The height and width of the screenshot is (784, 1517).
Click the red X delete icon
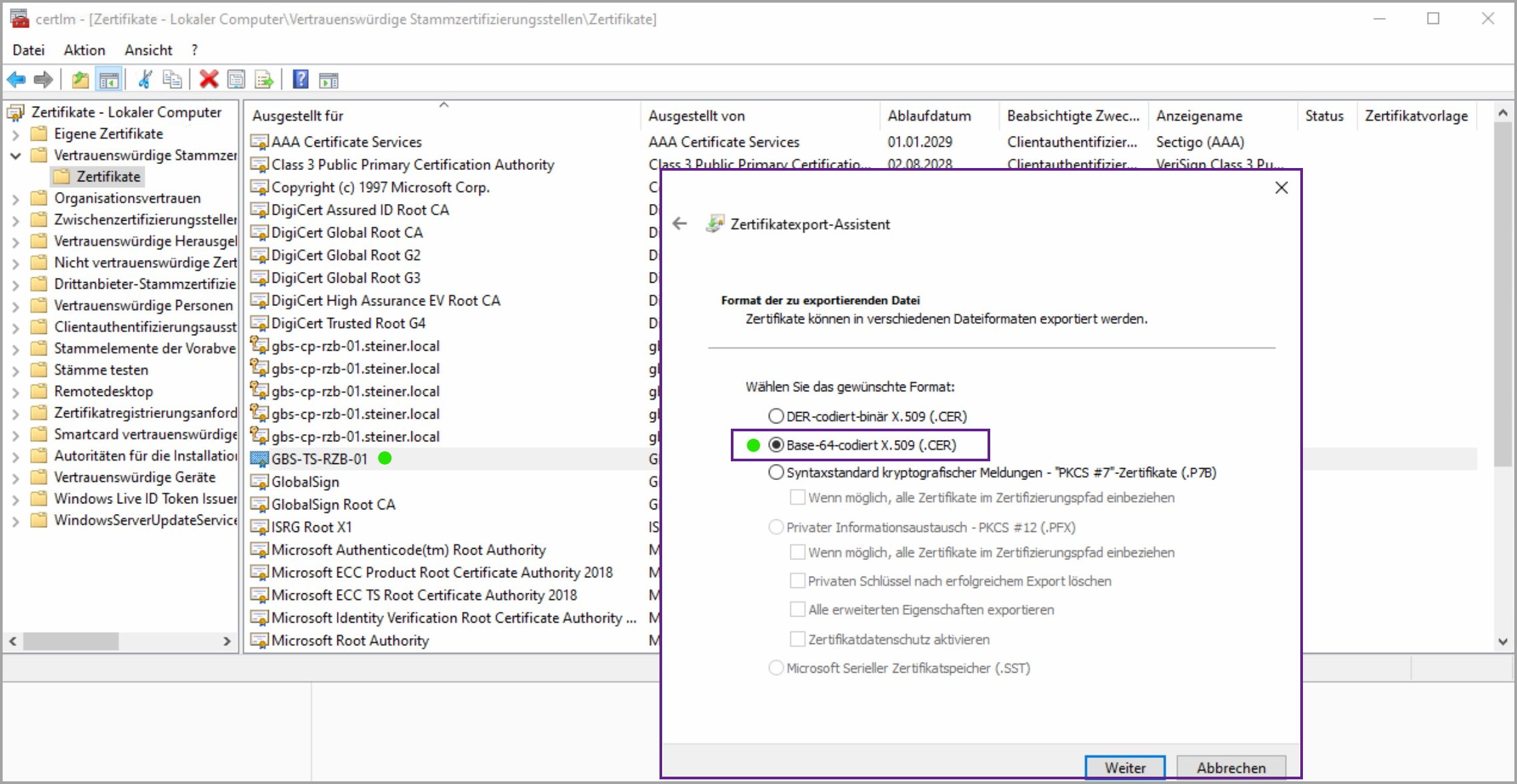pos(209,80)
